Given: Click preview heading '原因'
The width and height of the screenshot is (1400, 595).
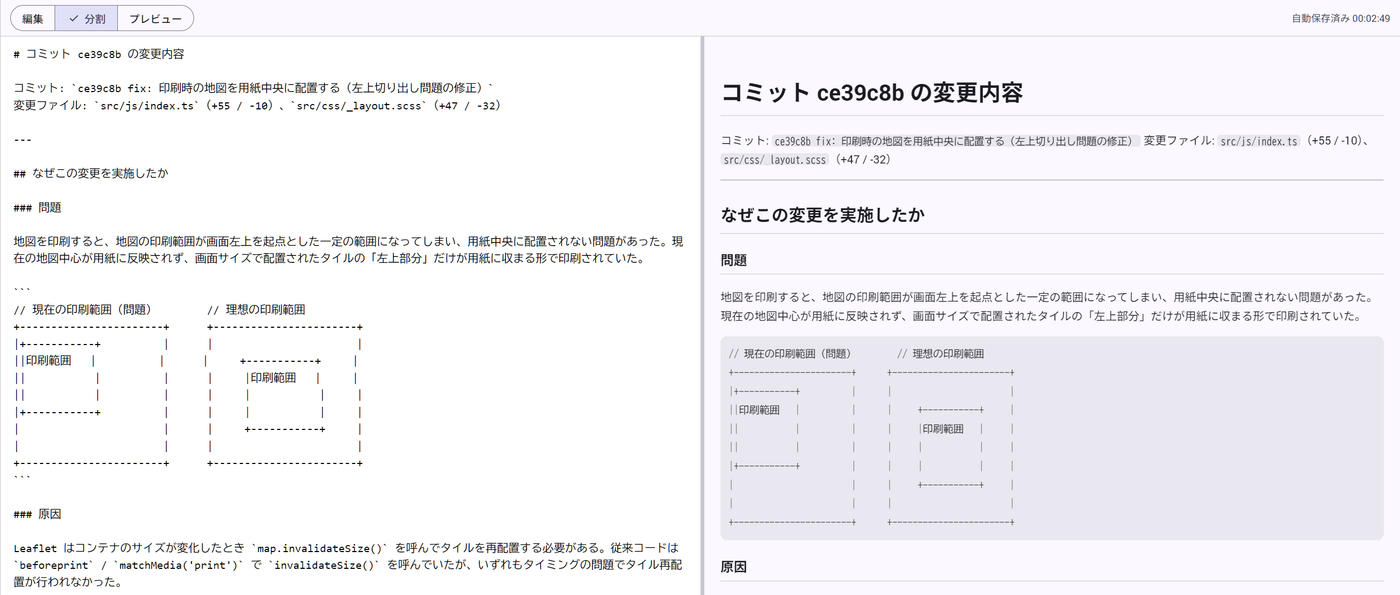Looking at the screenshot, I should (734, 566).
